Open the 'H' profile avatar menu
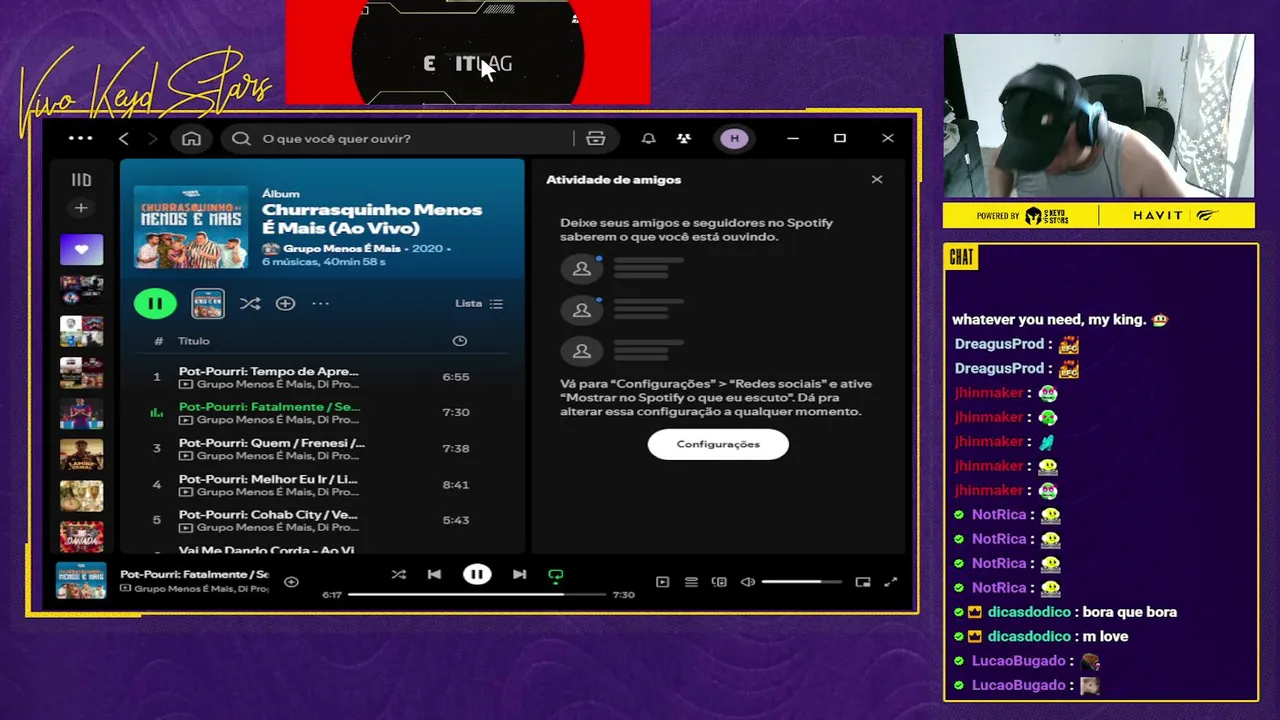The width and height of the screenshot is (1280, 720). (734, 138)
